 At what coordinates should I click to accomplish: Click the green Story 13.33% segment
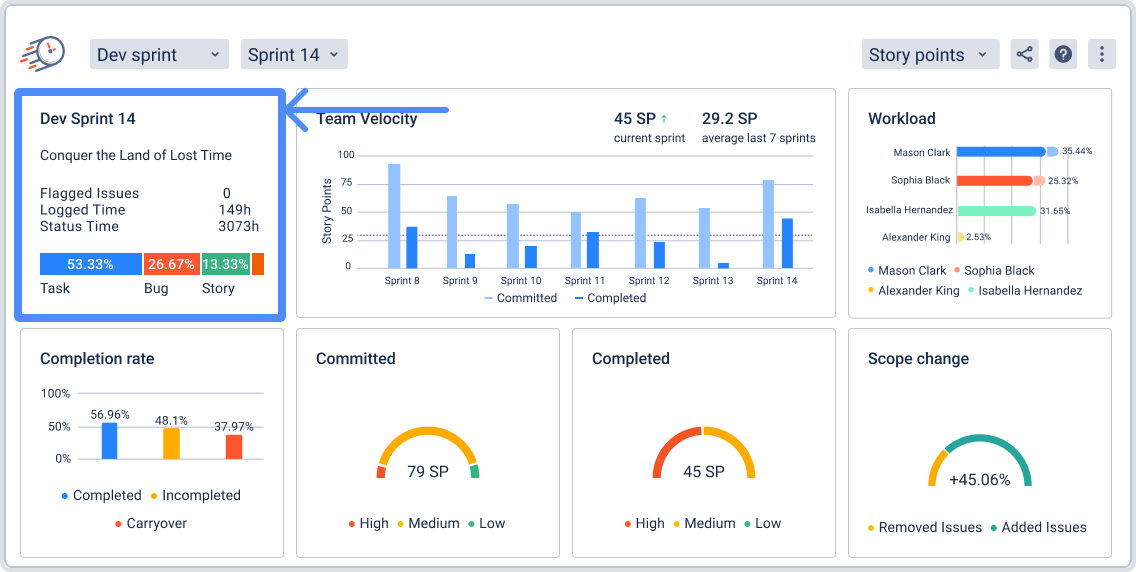point(225,264)
